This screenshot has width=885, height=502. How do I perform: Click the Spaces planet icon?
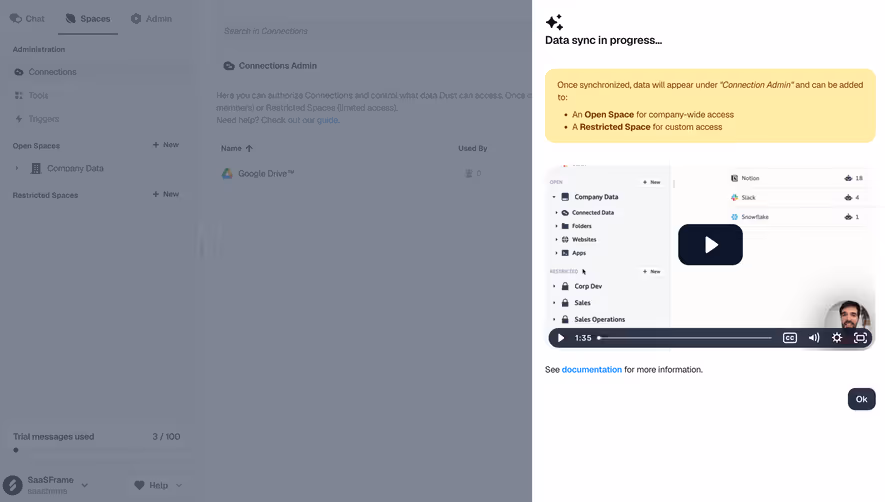tap(71, 19)
